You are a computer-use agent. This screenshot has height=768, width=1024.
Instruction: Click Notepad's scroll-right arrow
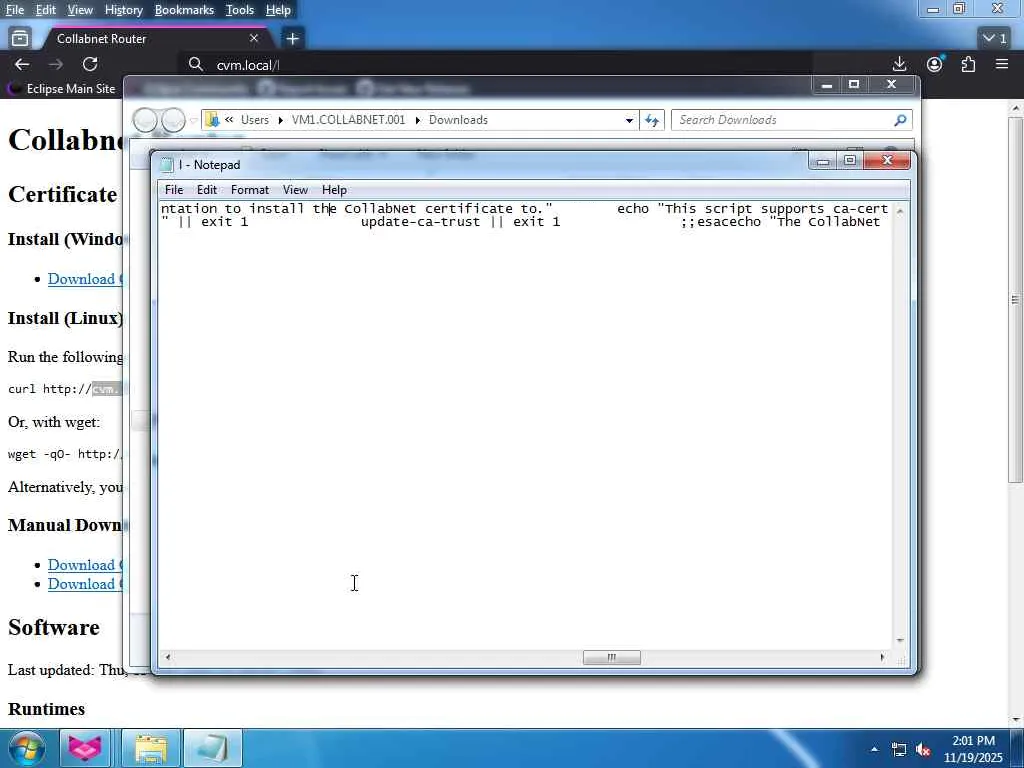pyautogui.click(x=882, y=658)
